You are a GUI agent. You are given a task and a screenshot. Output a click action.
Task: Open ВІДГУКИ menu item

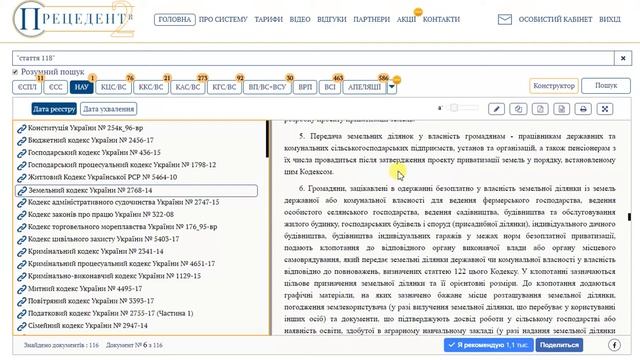(332, 19)
